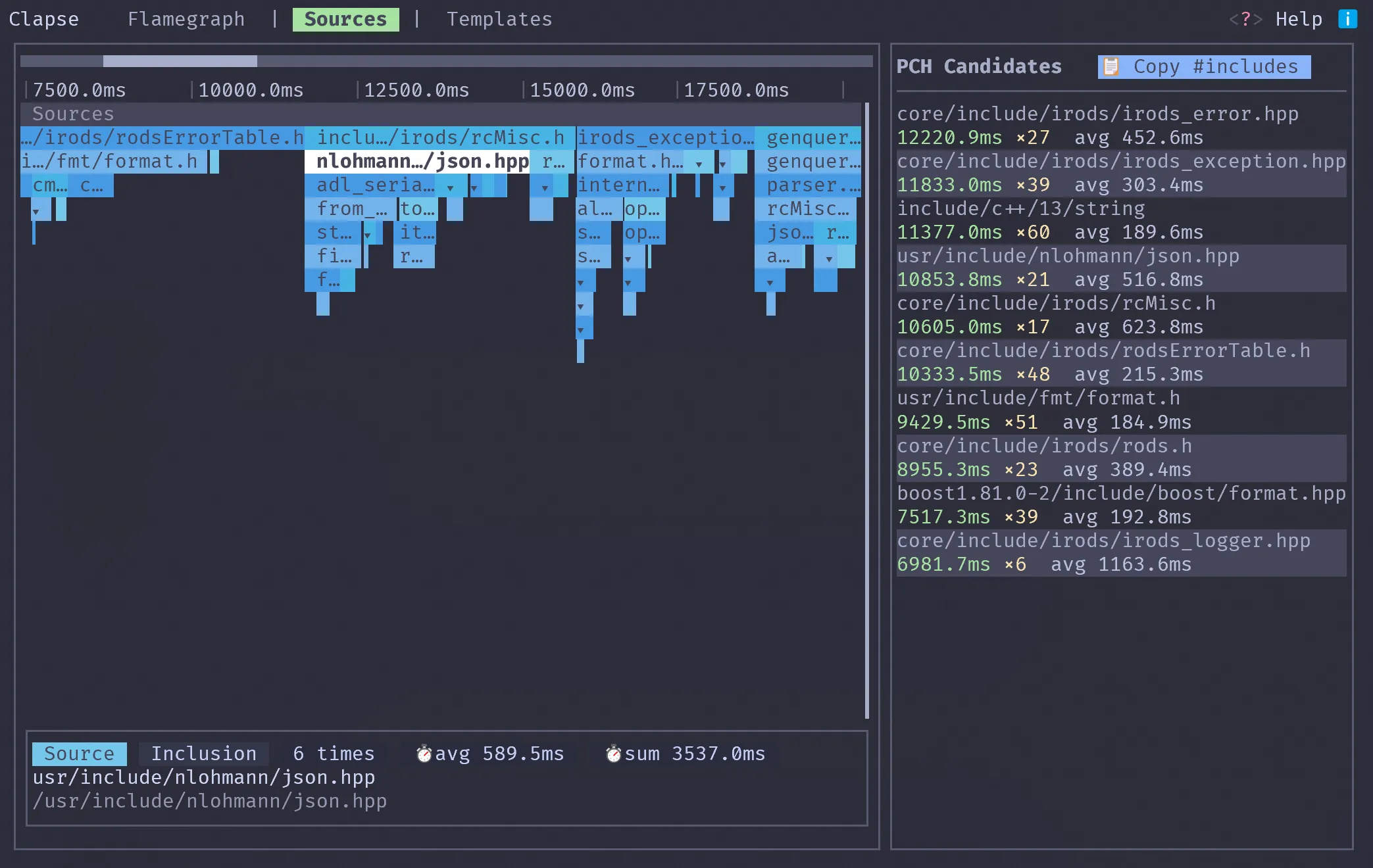The height and width of the screenshot is (868, 1373).
Task: Select the irods/rodsErrorTable.h flame block
Action: click(x=162, y=137)
